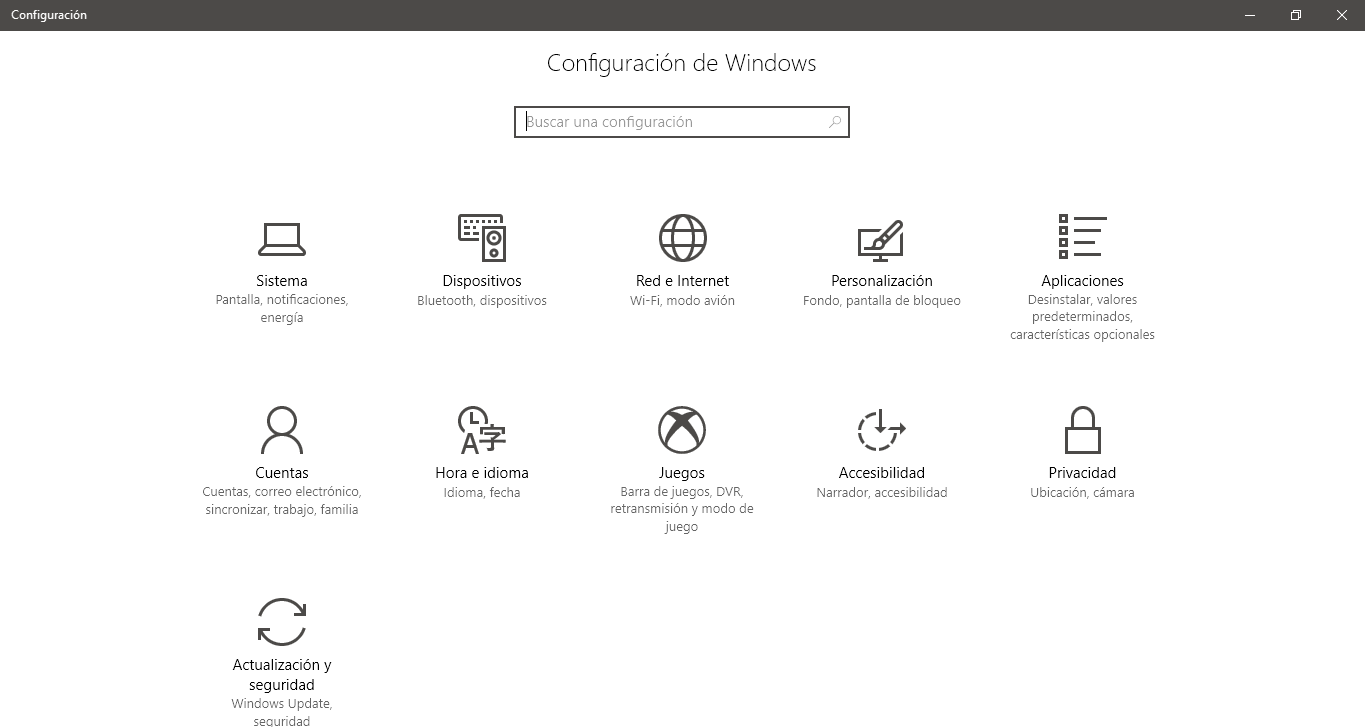The width and height of the screenshot is (1365, 727).
Task: Open the Aplicaciones list icon
Action: (1082, 237)
